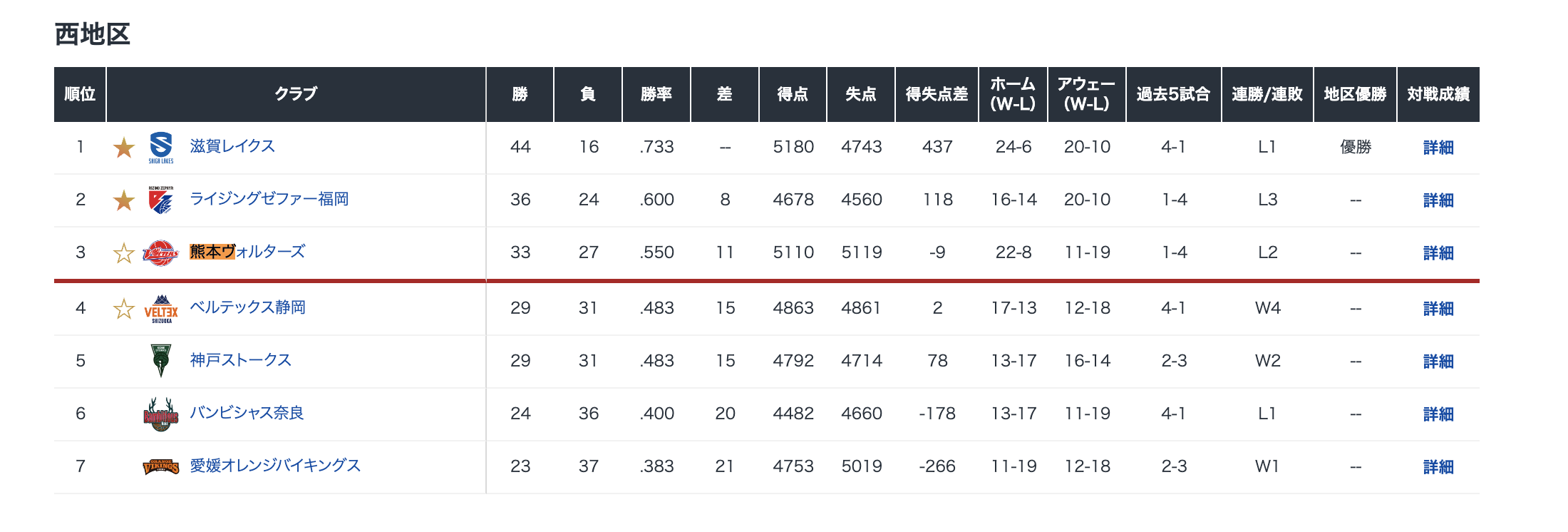Click the Rizing Zephyr Fukuoka logo

[x=161, y=200]
